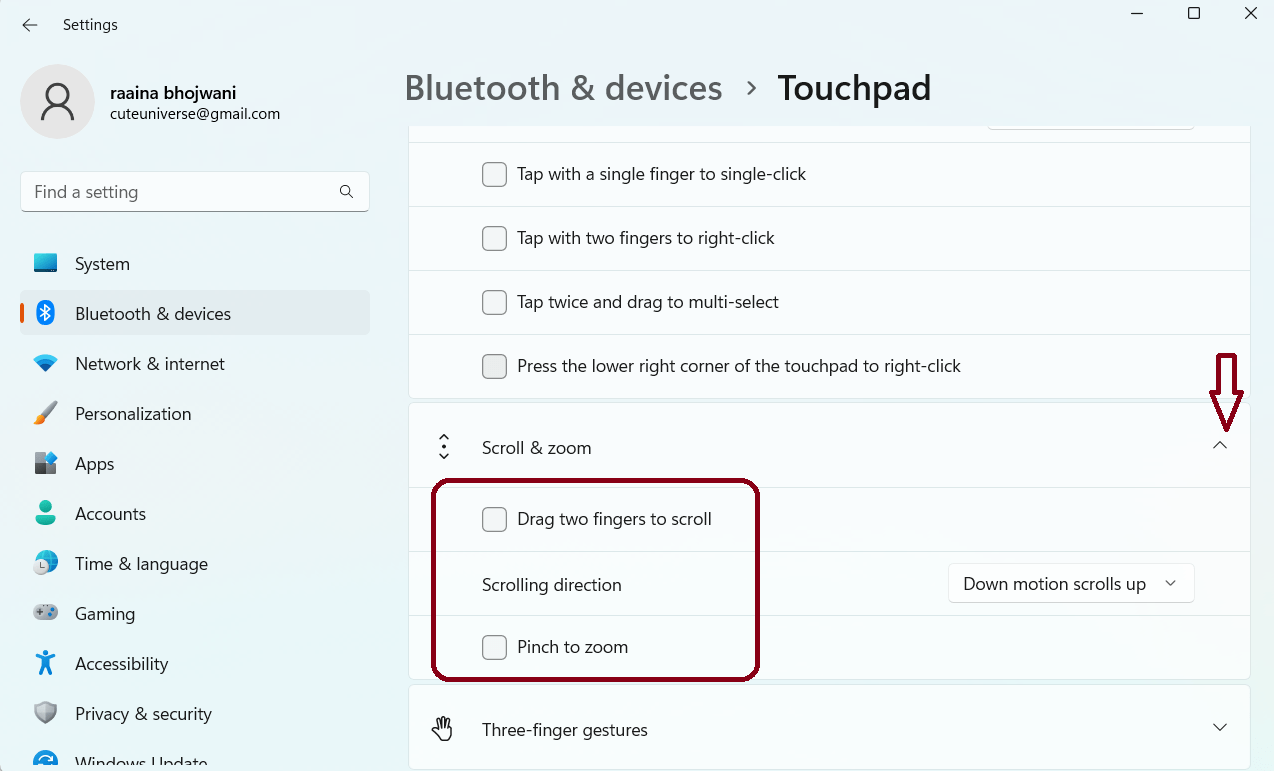Click the back arrow at top left
This screenshot has height=771, width=1274.
pyautogui.click(x=29, y=25)
